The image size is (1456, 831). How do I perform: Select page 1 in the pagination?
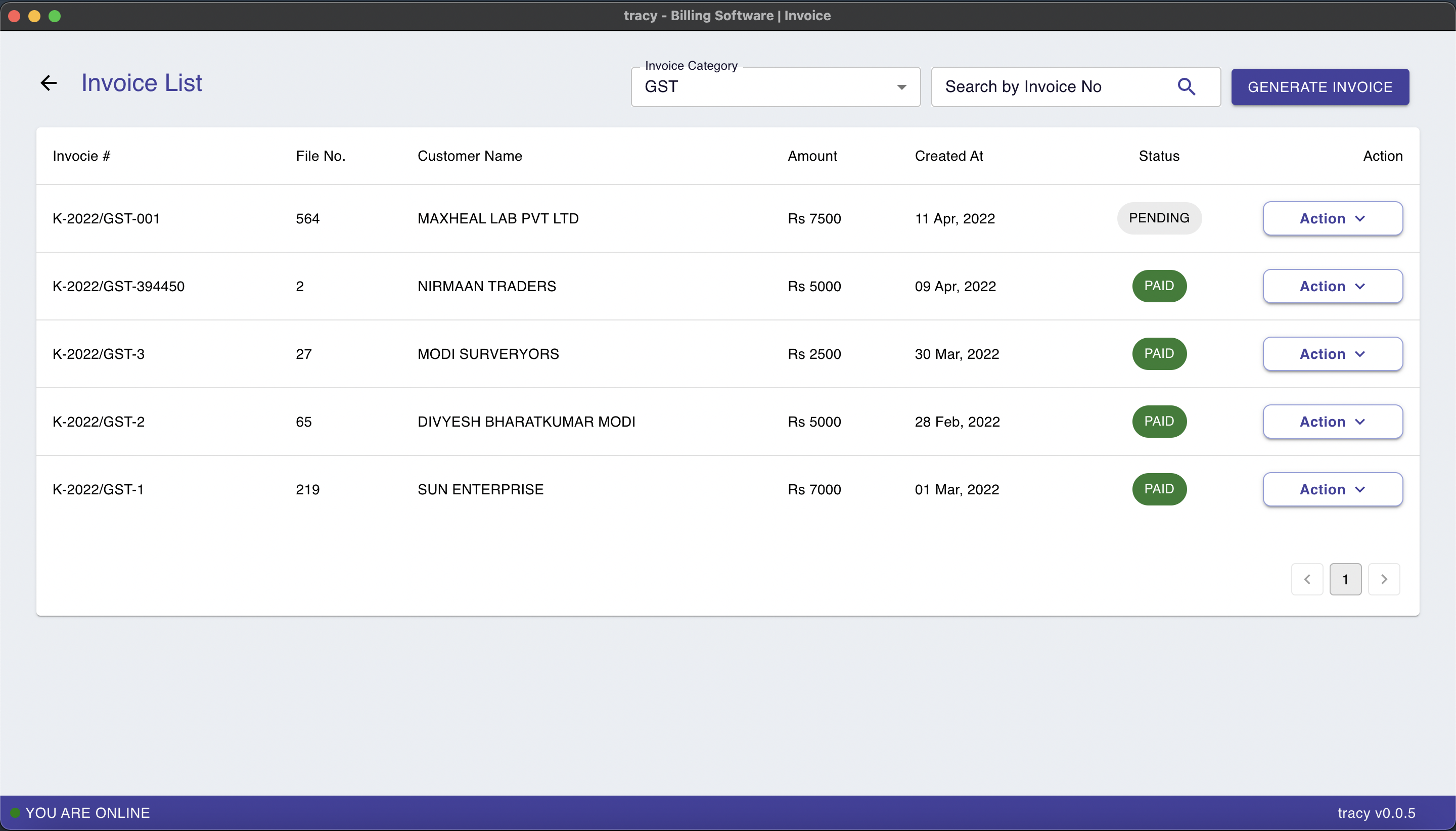1345,579
